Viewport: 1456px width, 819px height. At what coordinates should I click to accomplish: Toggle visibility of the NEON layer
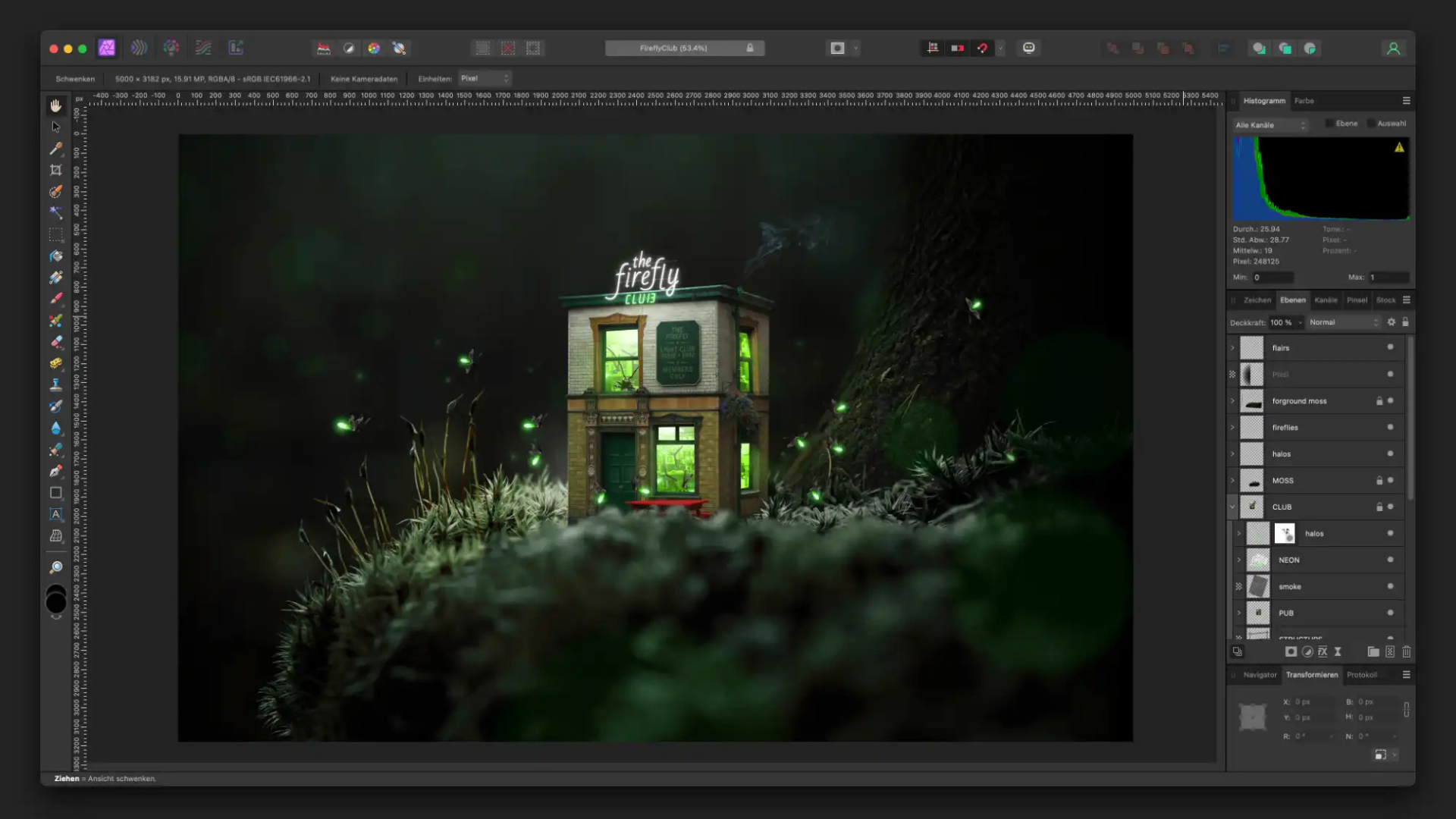pyautogui.click(x=1390, y=560)
